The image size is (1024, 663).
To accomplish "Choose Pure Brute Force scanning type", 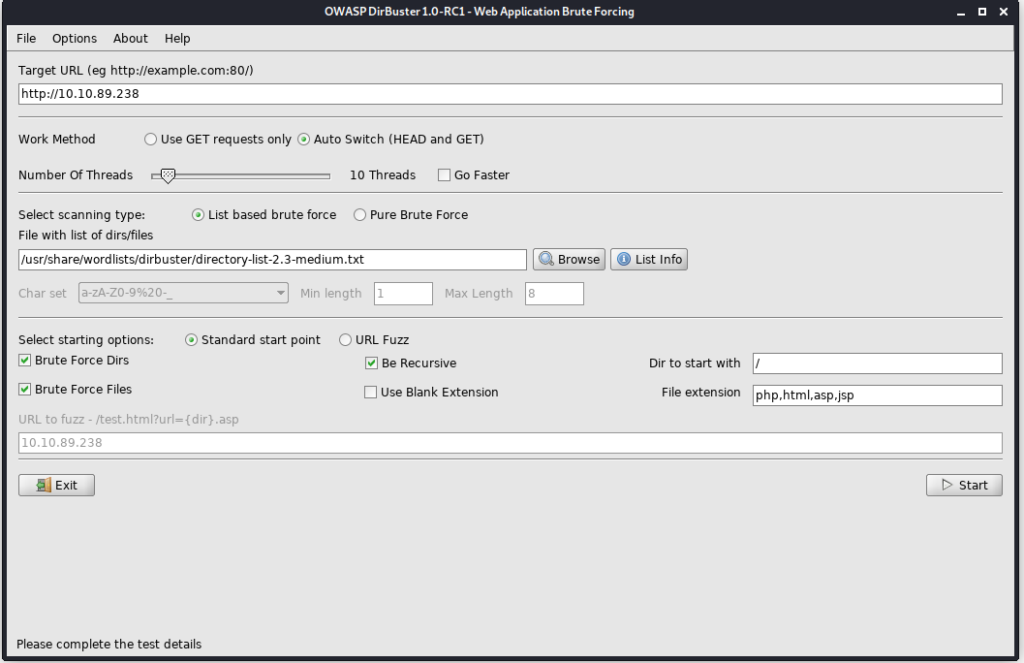I will pos(360,215).
